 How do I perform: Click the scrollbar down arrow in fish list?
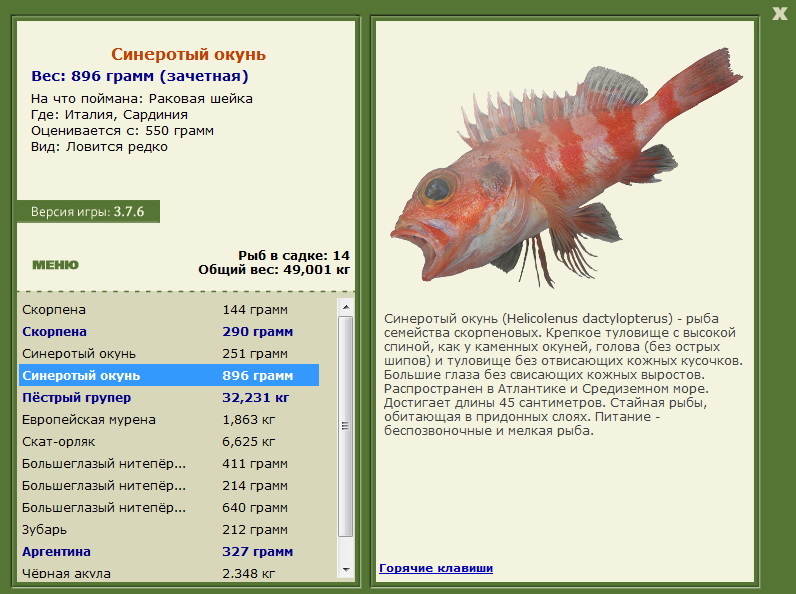(x=346, y=570)
